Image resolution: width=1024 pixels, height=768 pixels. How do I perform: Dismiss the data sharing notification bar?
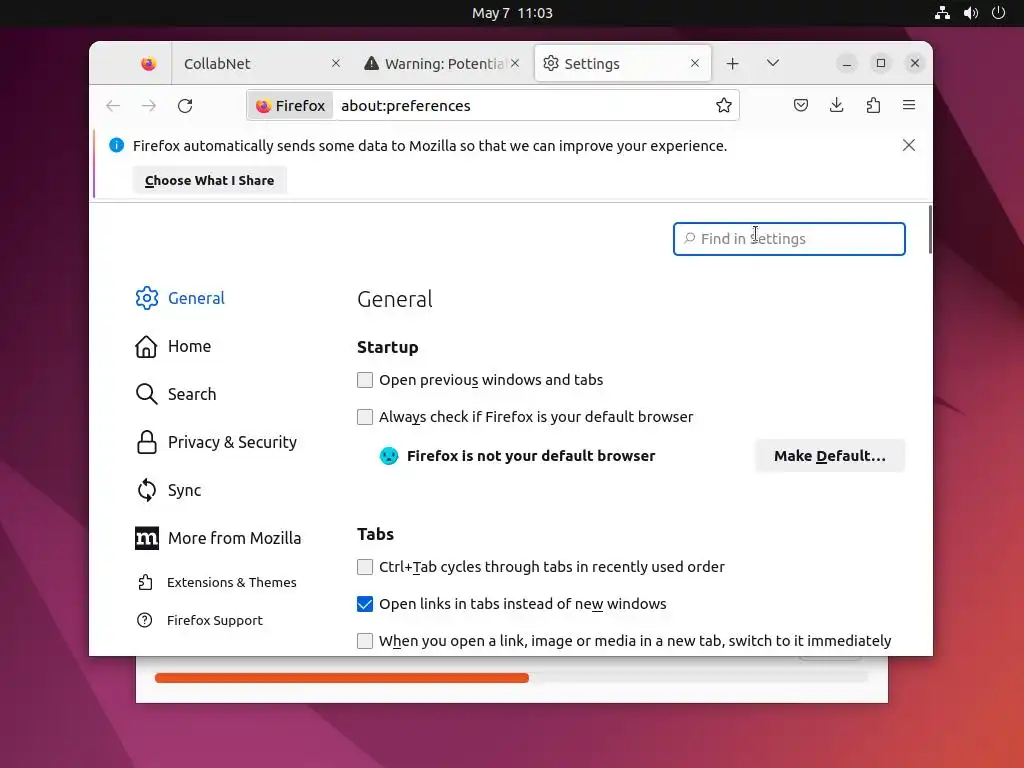click(x=908, y=145)
